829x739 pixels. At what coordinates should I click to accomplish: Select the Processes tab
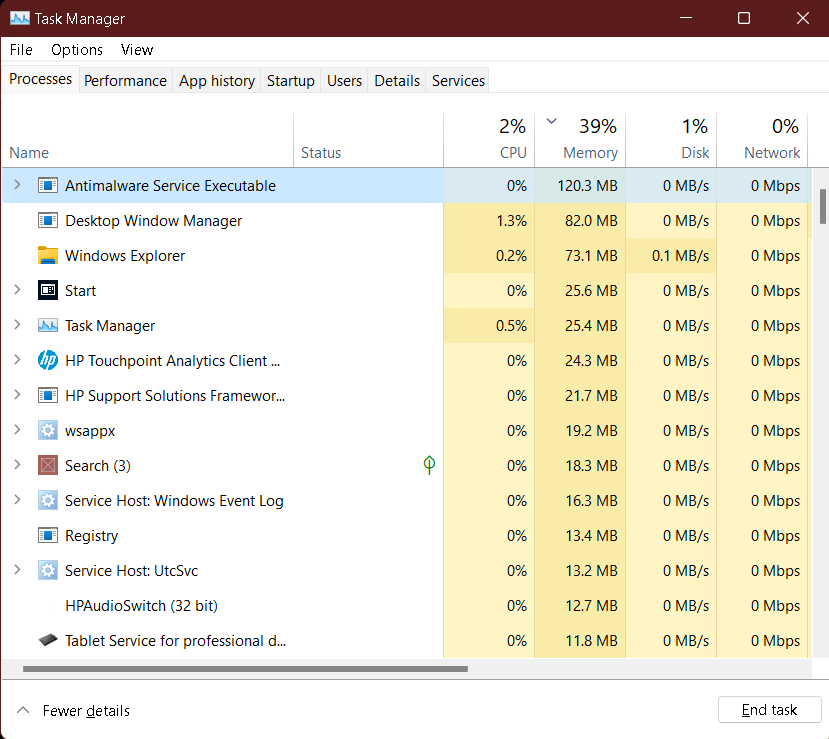41,79
